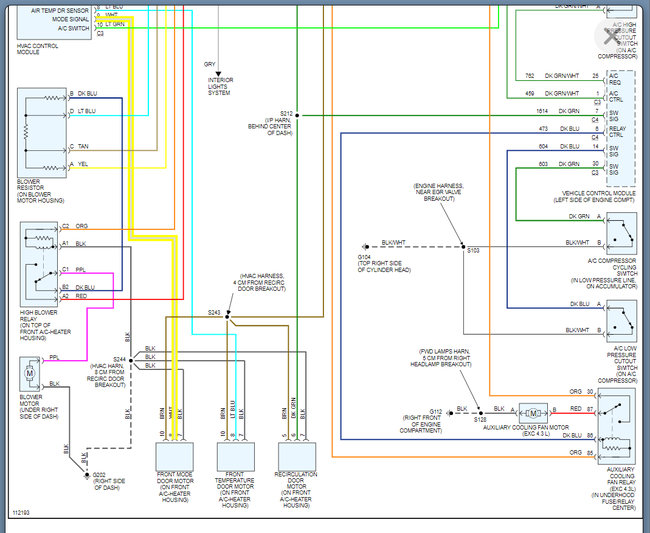Click the front mode door motor connector box
The image size is (650, 533).
[x=174, y=456]
